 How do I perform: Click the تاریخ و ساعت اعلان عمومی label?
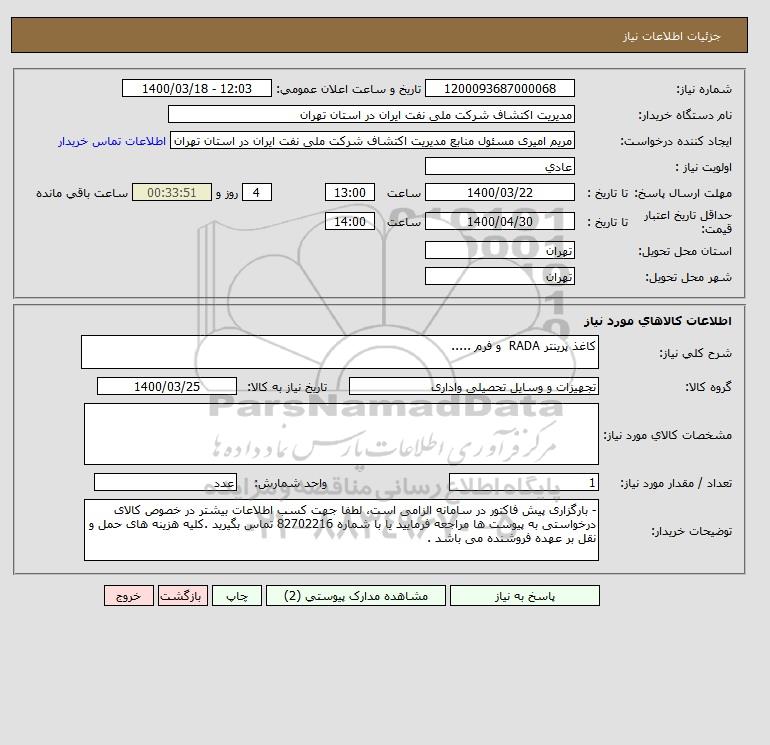tap(349, 89)
